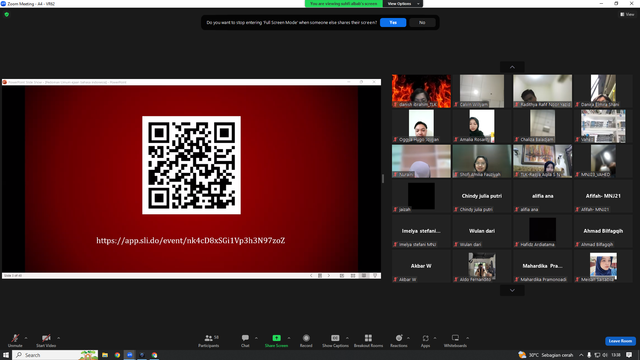The width and height of the screenshot is (640, 360).
Task: Click the green encryption shield icon
Action: 7,14
